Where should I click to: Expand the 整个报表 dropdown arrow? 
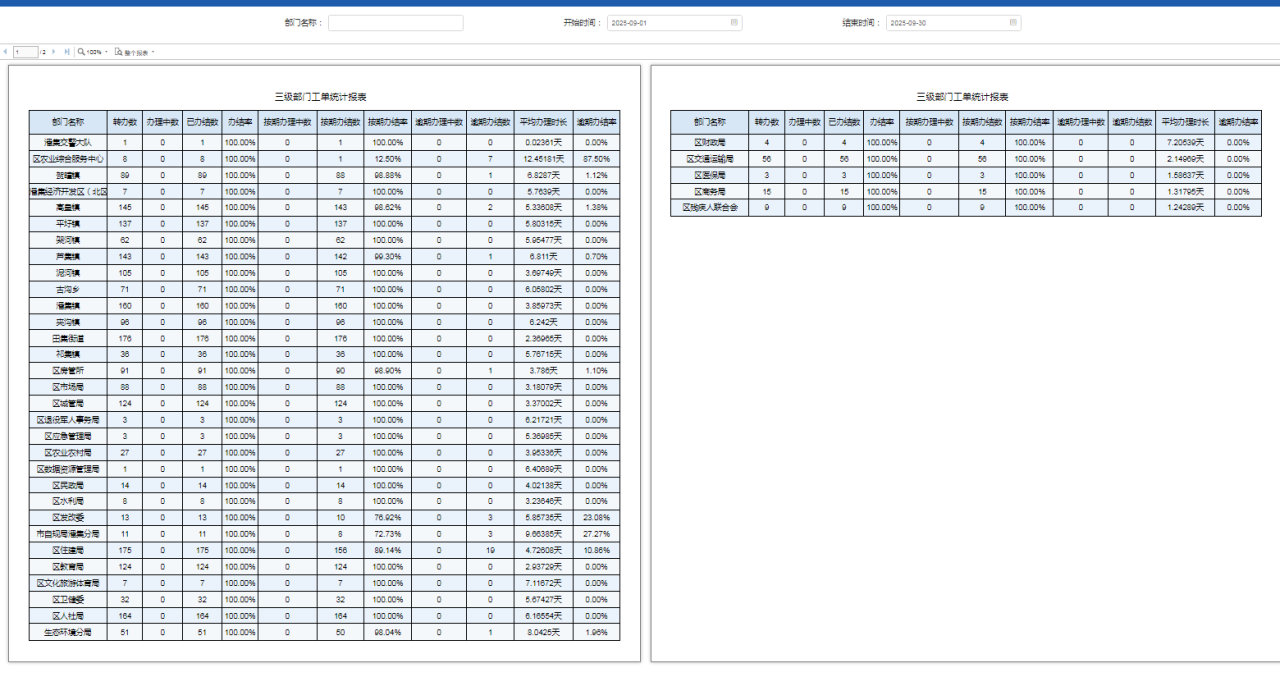[x=153, y=51]
